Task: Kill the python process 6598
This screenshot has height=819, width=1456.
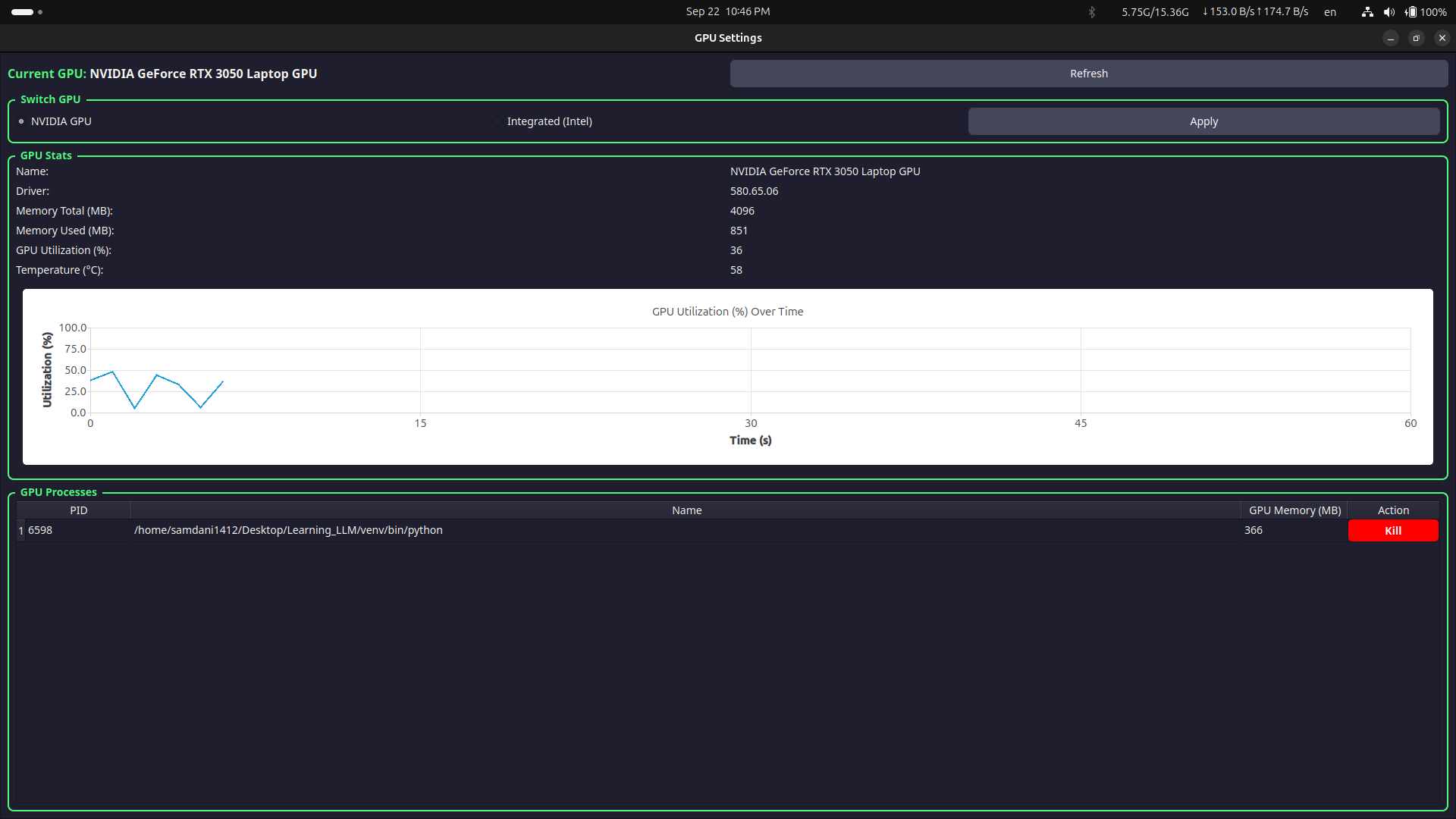Action: [x=1392, y=531]
